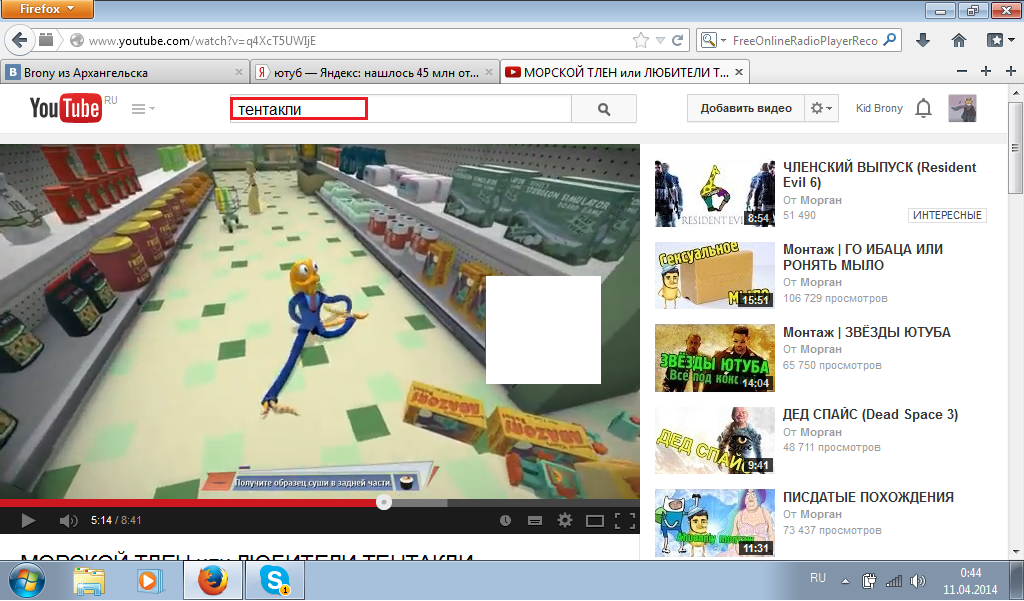Open the player settings gear
1024x601 pixels.
coord(565,520)
